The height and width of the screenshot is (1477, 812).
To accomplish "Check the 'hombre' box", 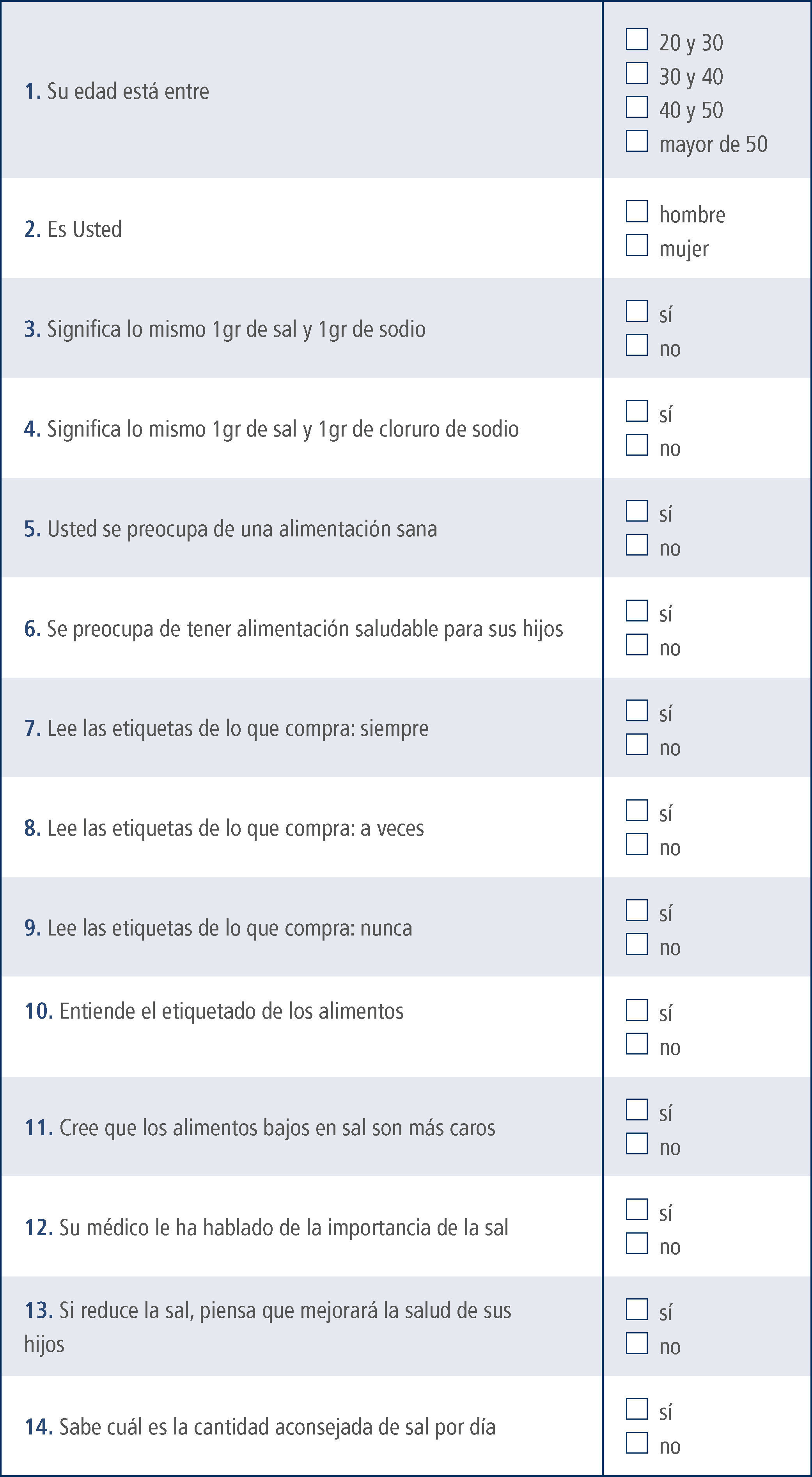I will click(x=636, y=211).
